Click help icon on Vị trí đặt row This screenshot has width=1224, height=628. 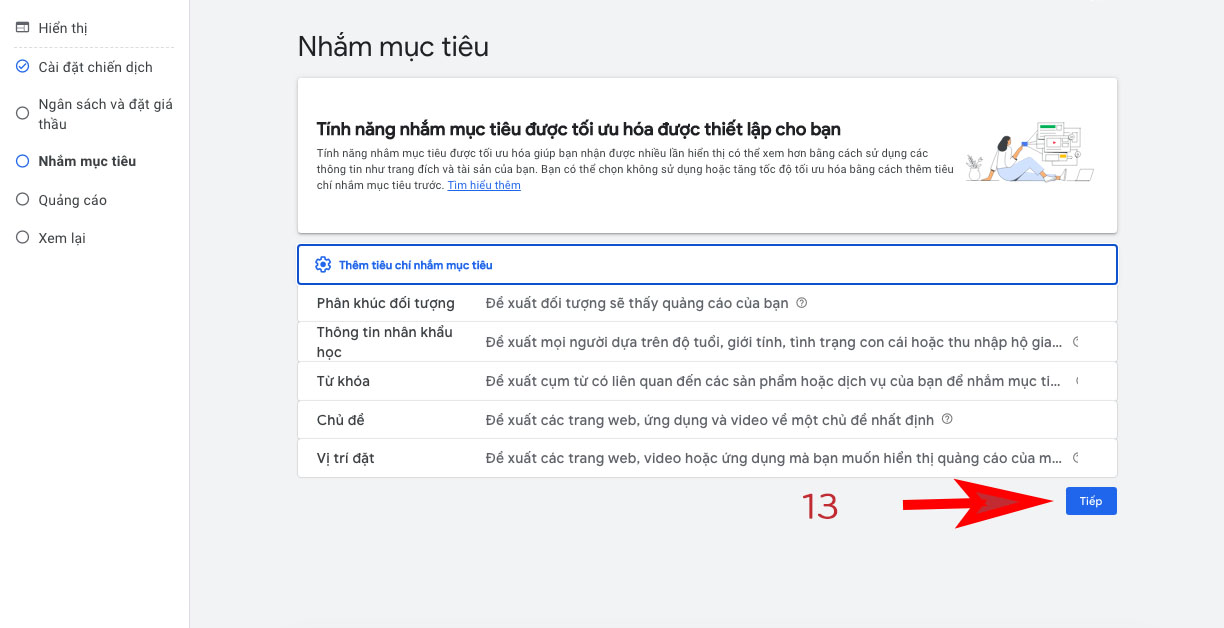pyautogui.click(x=1076, y=458)
